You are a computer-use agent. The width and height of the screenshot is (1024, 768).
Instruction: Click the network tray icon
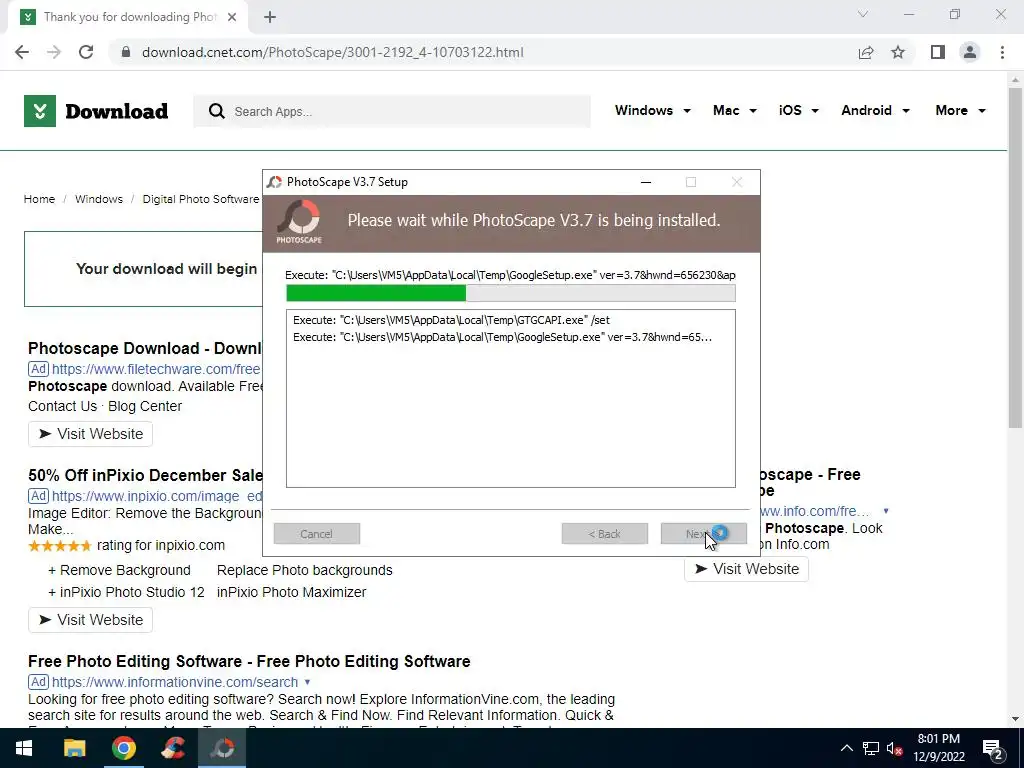[x=871, y=748]
